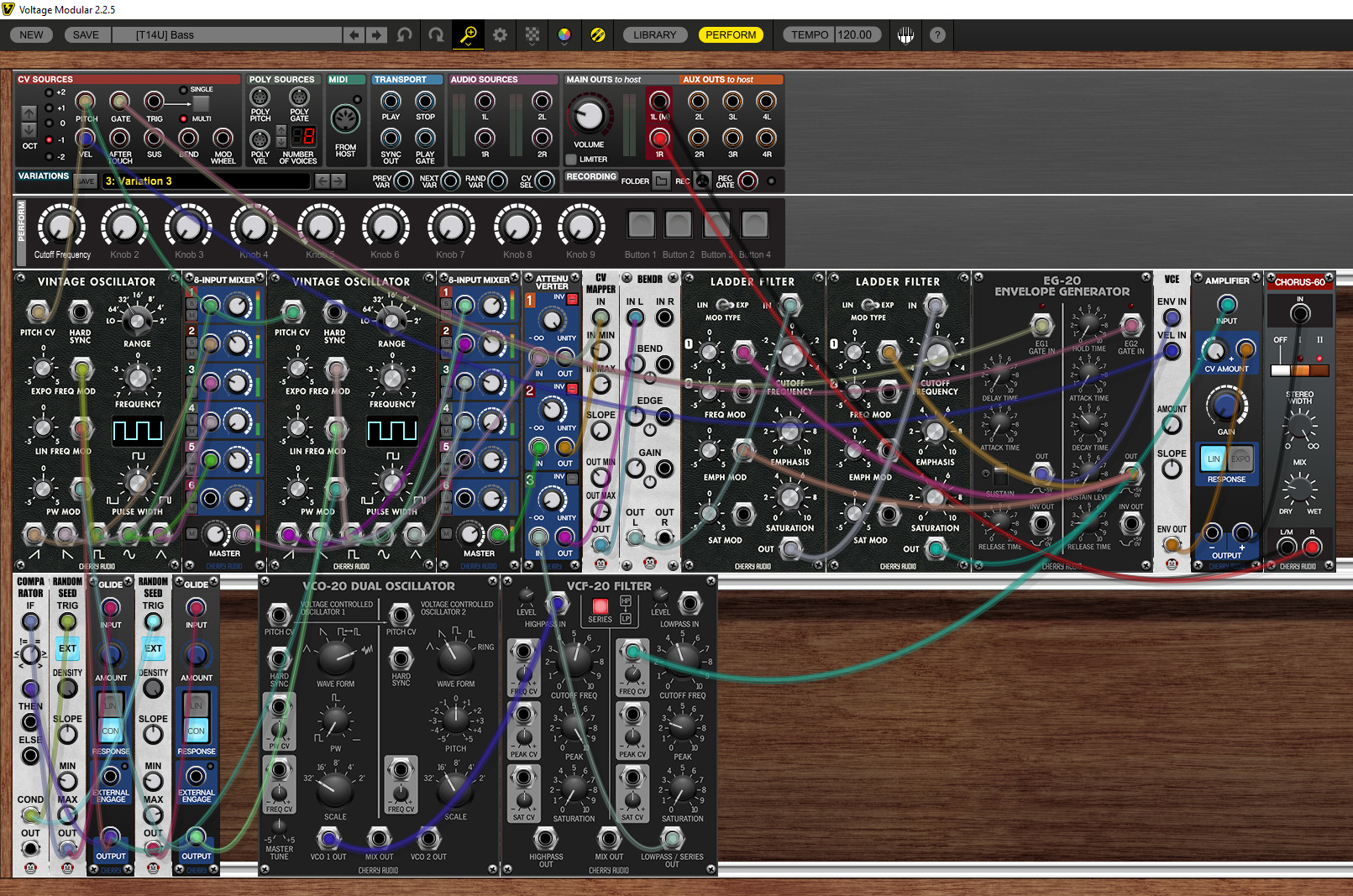Select Amplifier LIN response button
Viewport: 1353px width, 896px height.
coord(1214,459)
